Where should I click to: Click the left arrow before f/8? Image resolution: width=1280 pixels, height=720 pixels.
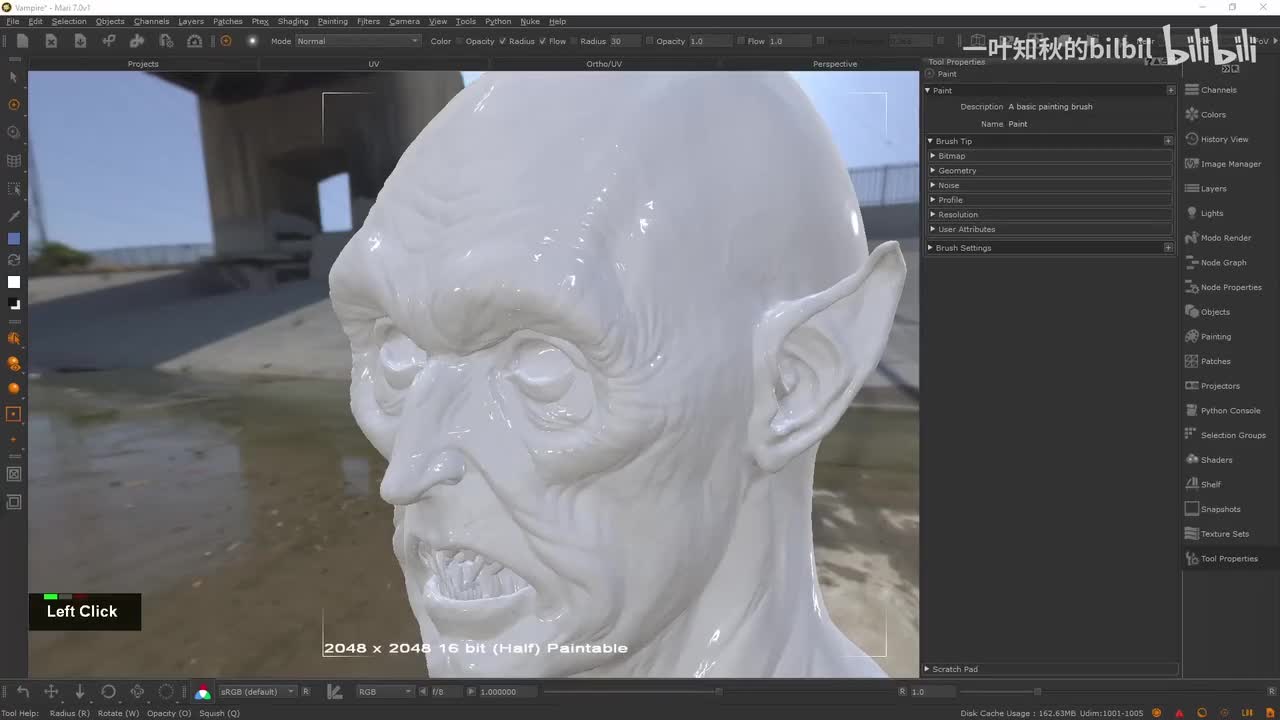click(x=423, y=691)
